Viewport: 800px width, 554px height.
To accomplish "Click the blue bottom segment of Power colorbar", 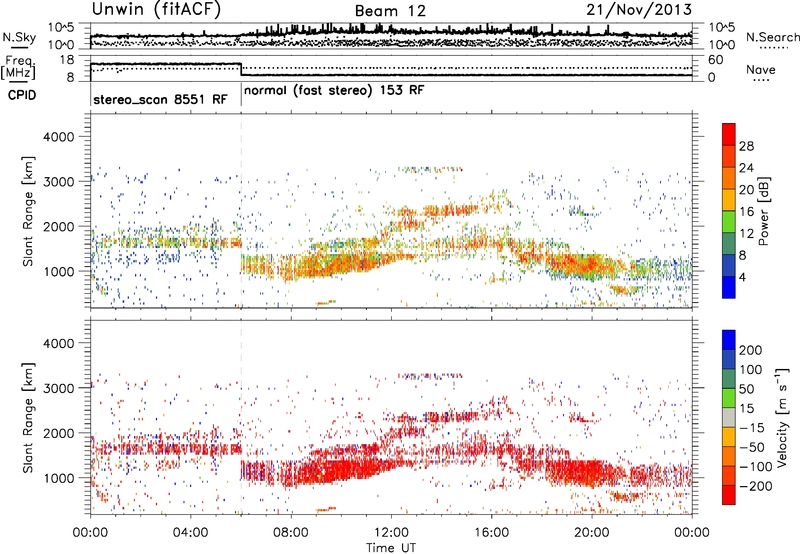I will click(x=729, y=287).
